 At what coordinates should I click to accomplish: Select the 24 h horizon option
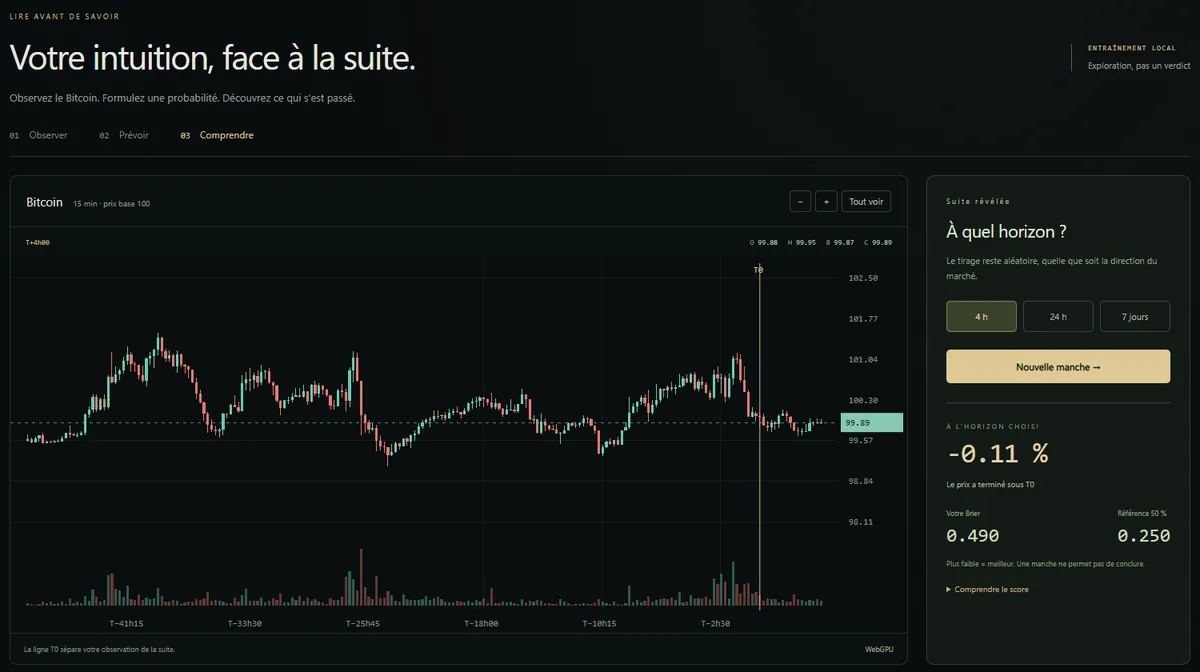pos(1058,316)
